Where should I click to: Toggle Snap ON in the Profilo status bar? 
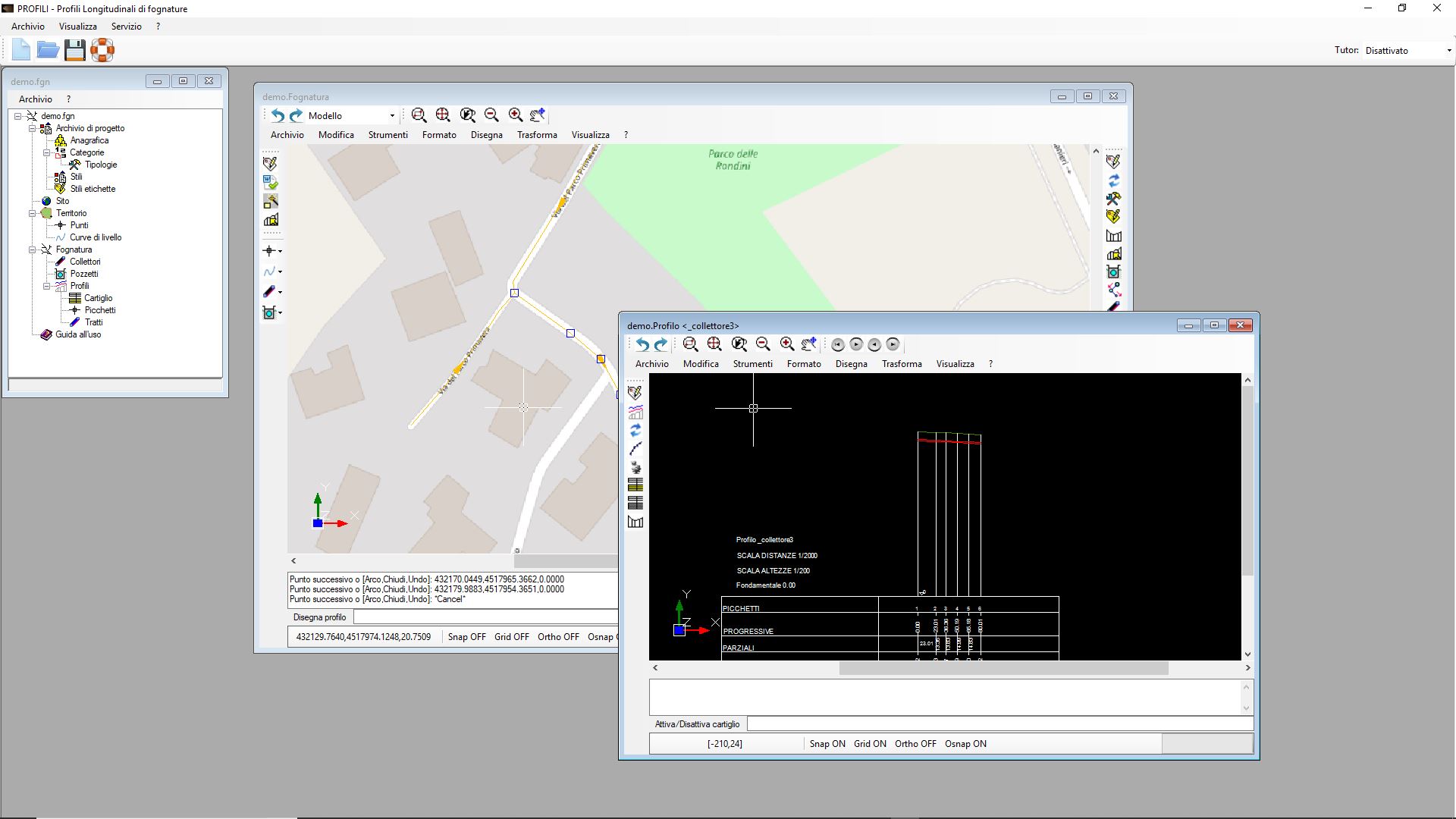(827, 744)
